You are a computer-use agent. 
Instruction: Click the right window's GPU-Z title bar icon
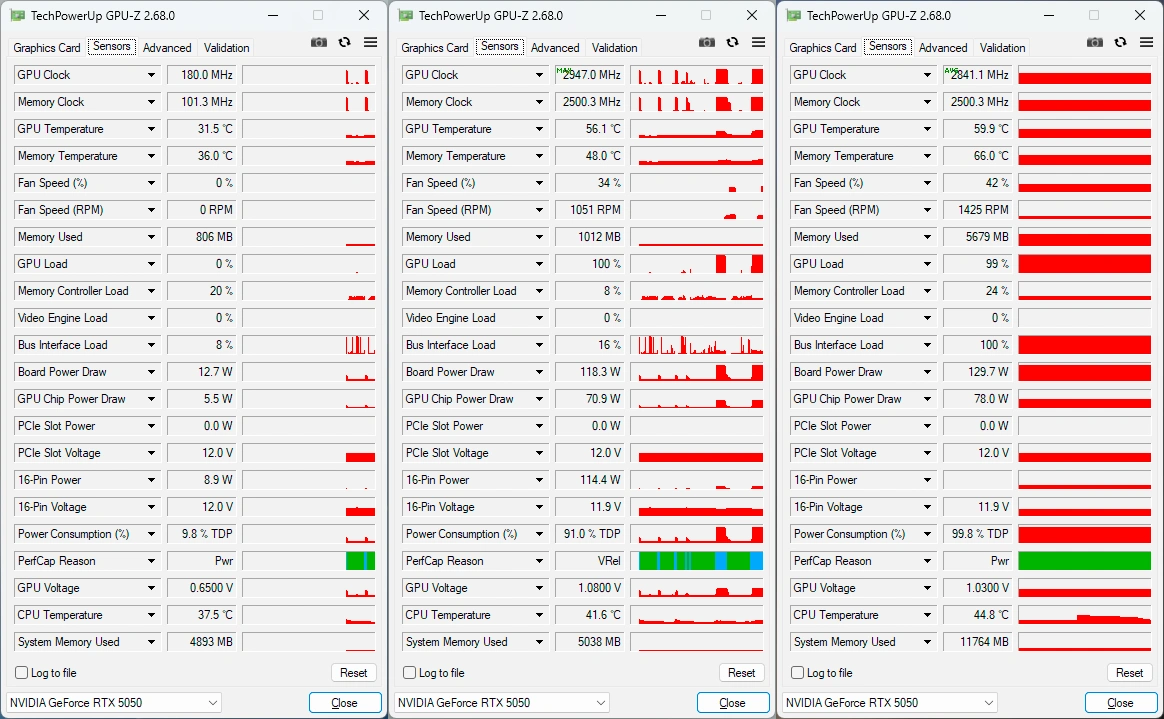point(794,16)
